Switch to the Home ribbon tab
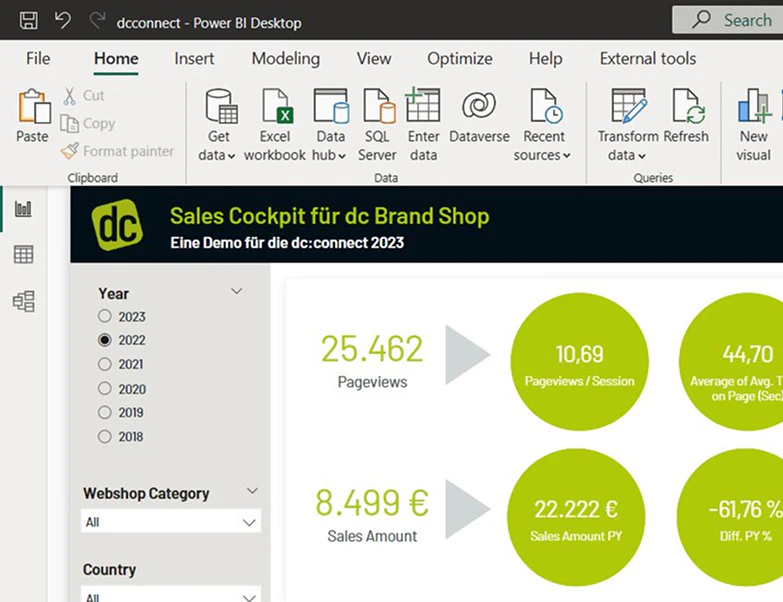 click(116, 58)
